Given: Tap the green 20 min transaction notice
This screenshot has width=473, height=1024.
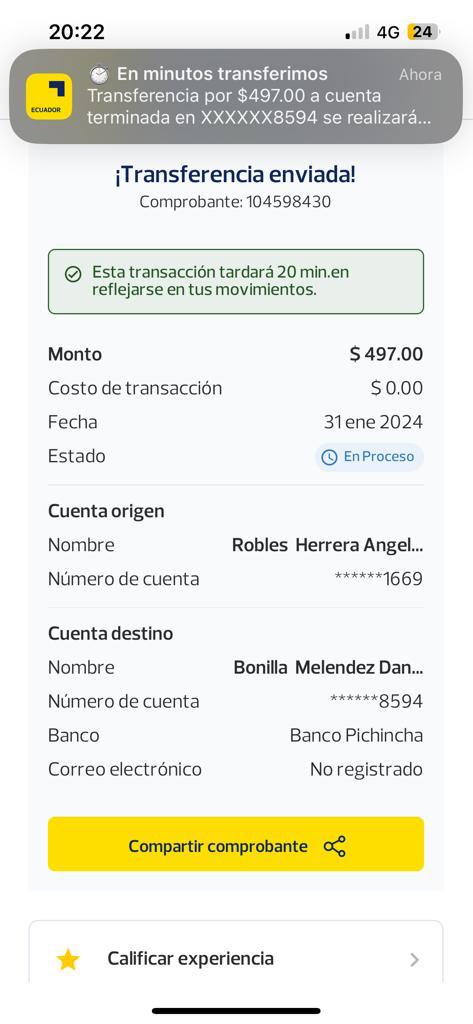Looking at the screenshot, I should pyautogui.click(x=236, y=281).
